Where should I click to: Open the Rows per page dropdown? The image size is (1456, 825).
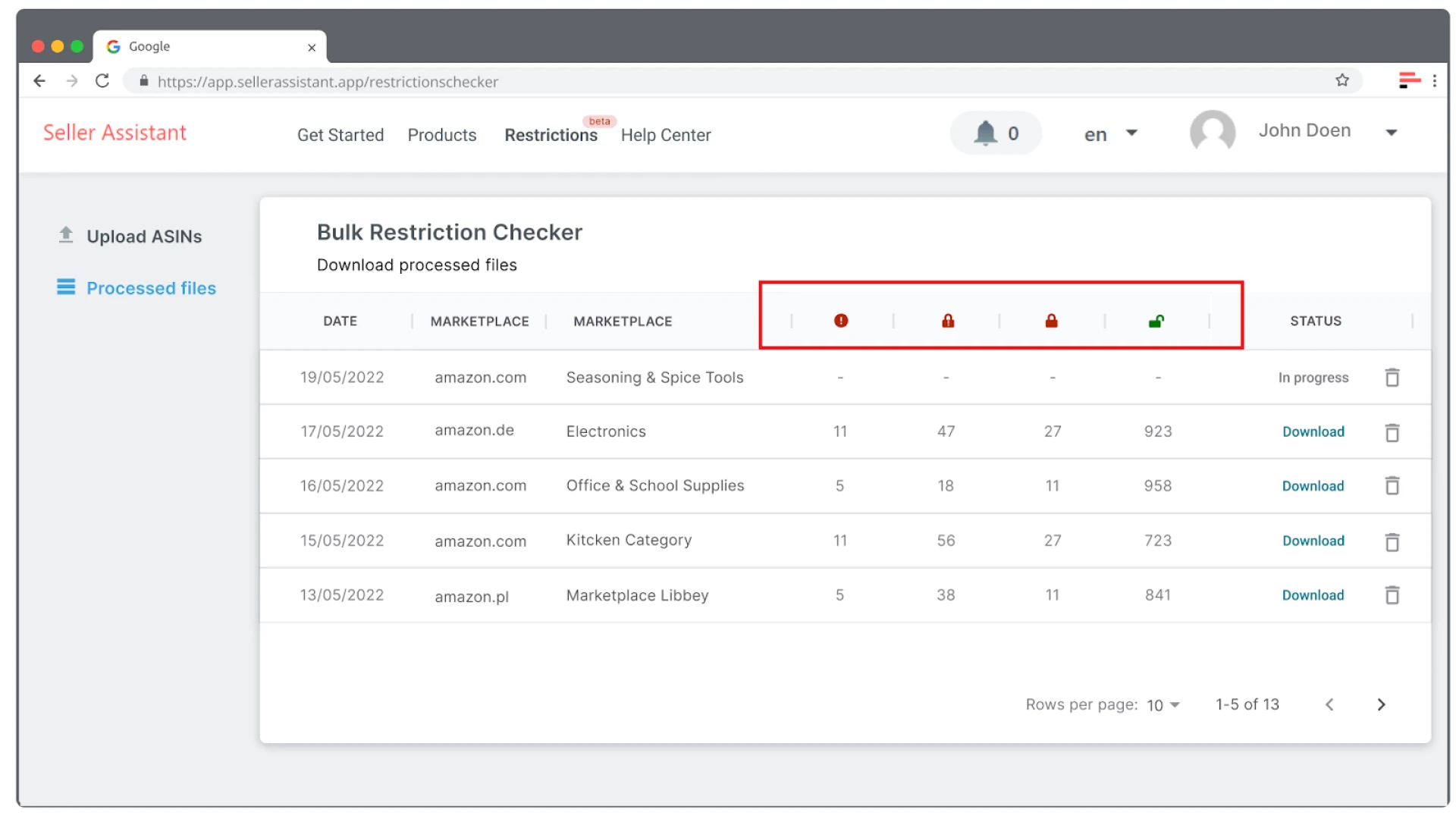(x=1162, y=704)
